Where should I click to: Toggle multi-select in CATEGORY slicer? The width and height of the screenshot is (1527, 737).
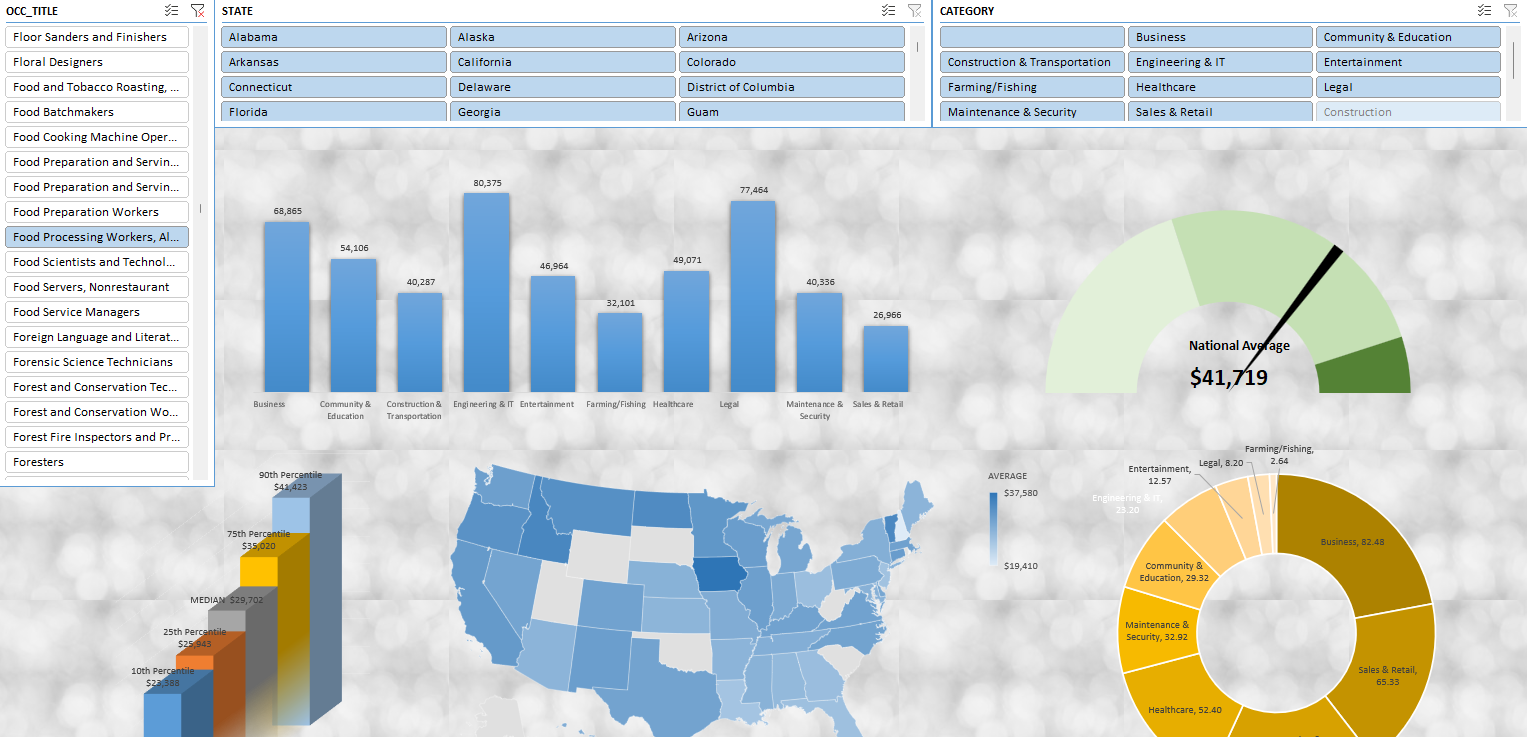tap(1484, 11)
